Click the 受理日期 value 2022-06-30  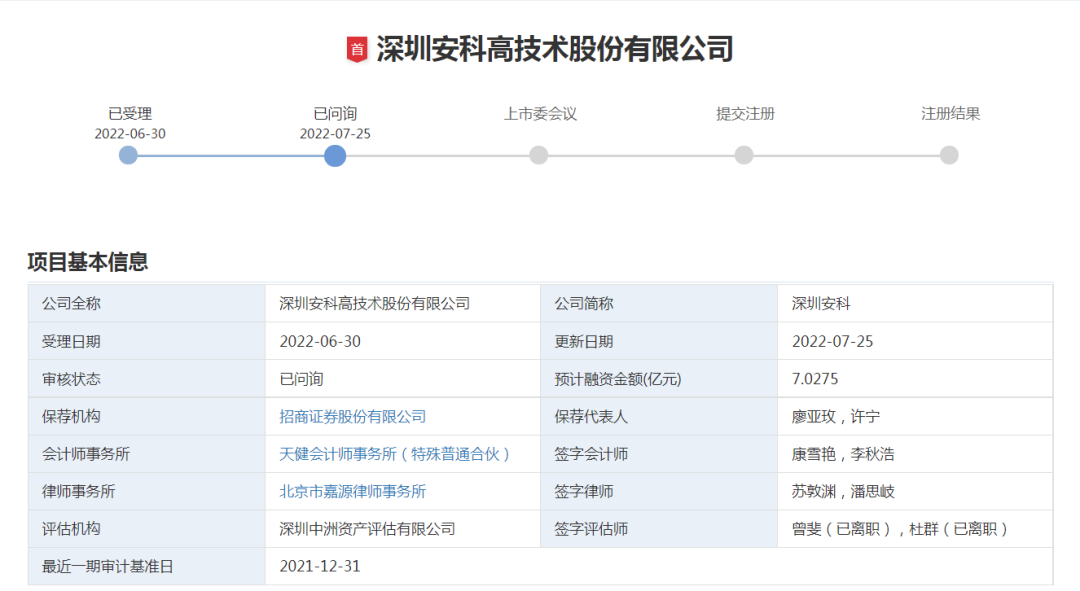pos(320,342)
